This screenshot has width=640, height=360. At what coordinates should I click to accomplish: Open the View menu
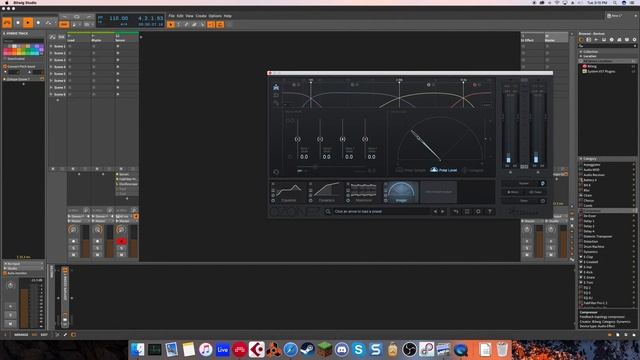point(189,16)
